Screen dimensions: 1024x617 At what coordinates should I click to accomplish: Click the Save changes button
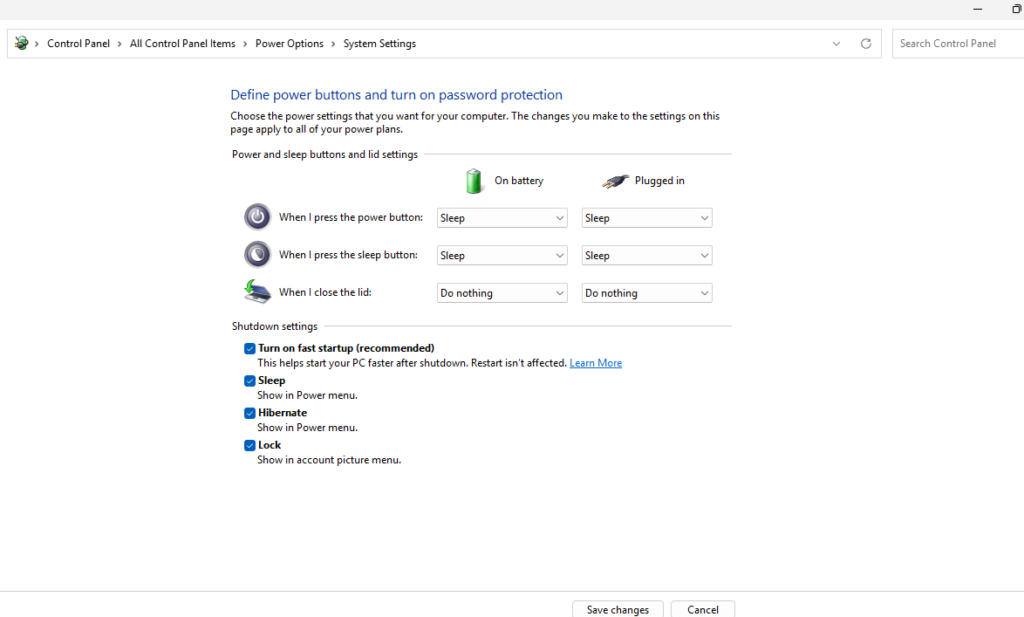click(617, 609)
